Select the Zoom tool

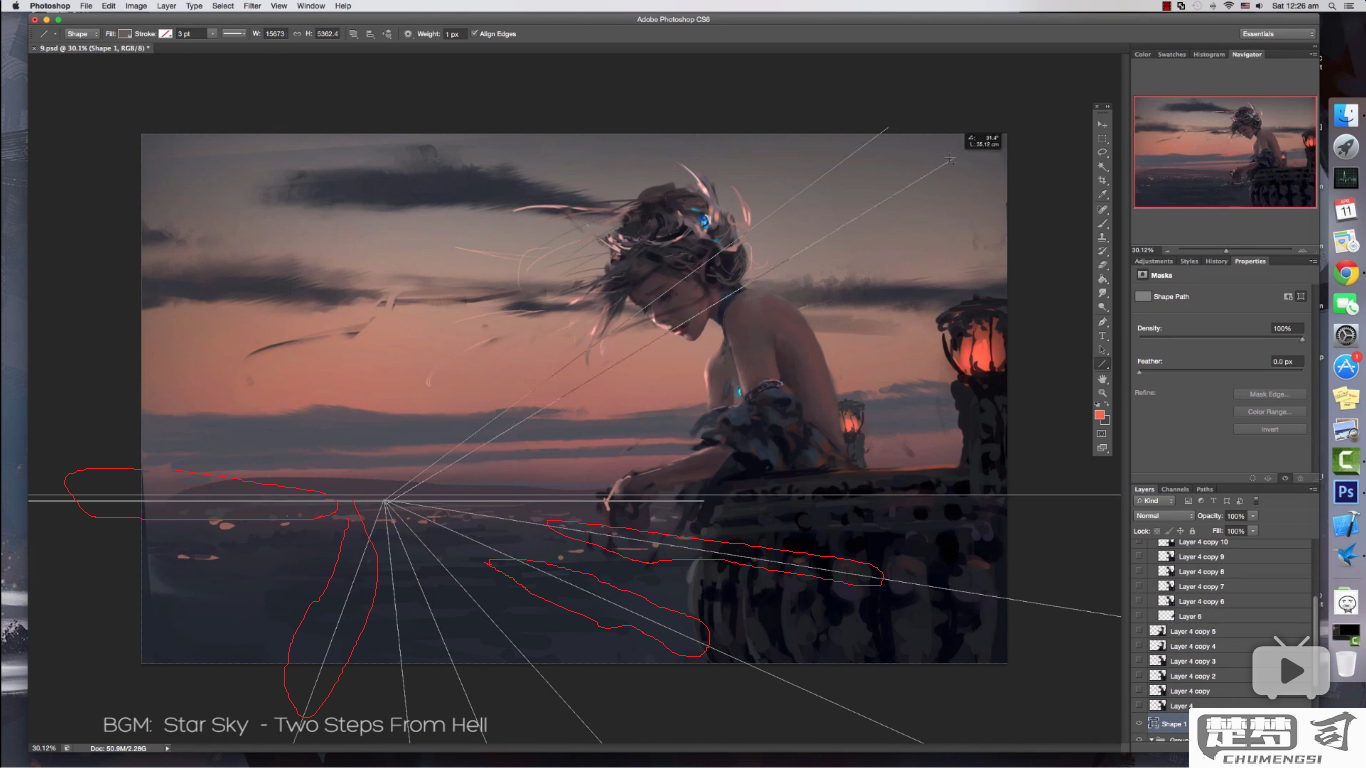(x=1103, y=394)
